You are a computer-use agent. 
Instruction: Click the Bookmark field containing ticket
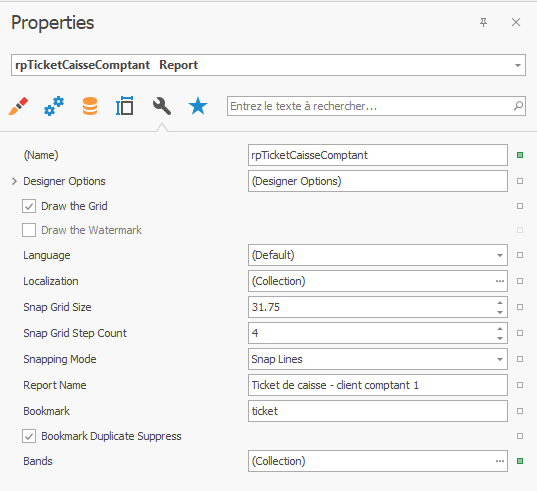coord(378,411)
